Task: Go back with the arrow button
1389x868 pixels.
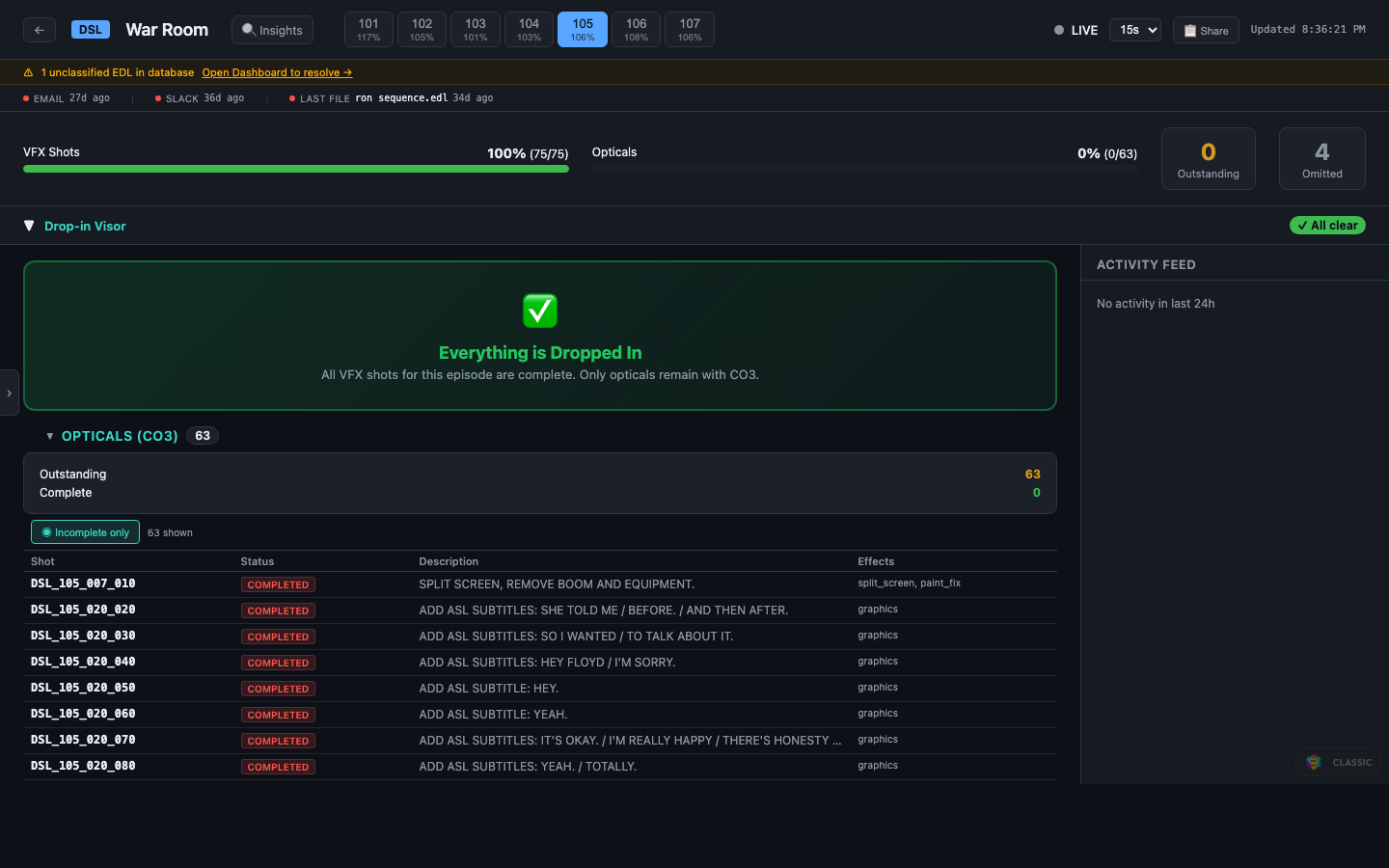Action: [40, 30]
